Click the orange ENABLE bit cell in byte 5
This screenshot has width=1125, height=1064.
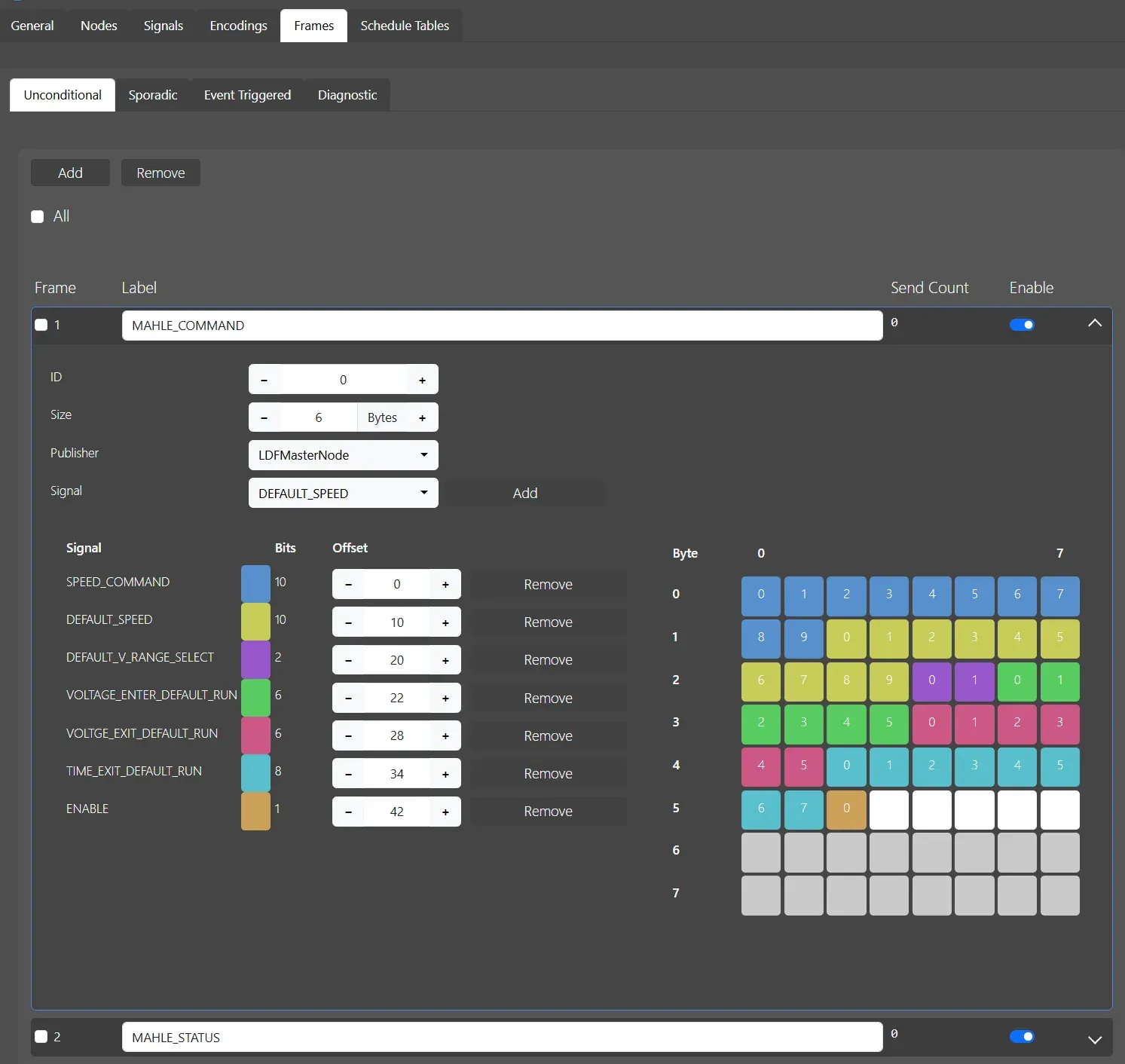click(x=846, y=809)
